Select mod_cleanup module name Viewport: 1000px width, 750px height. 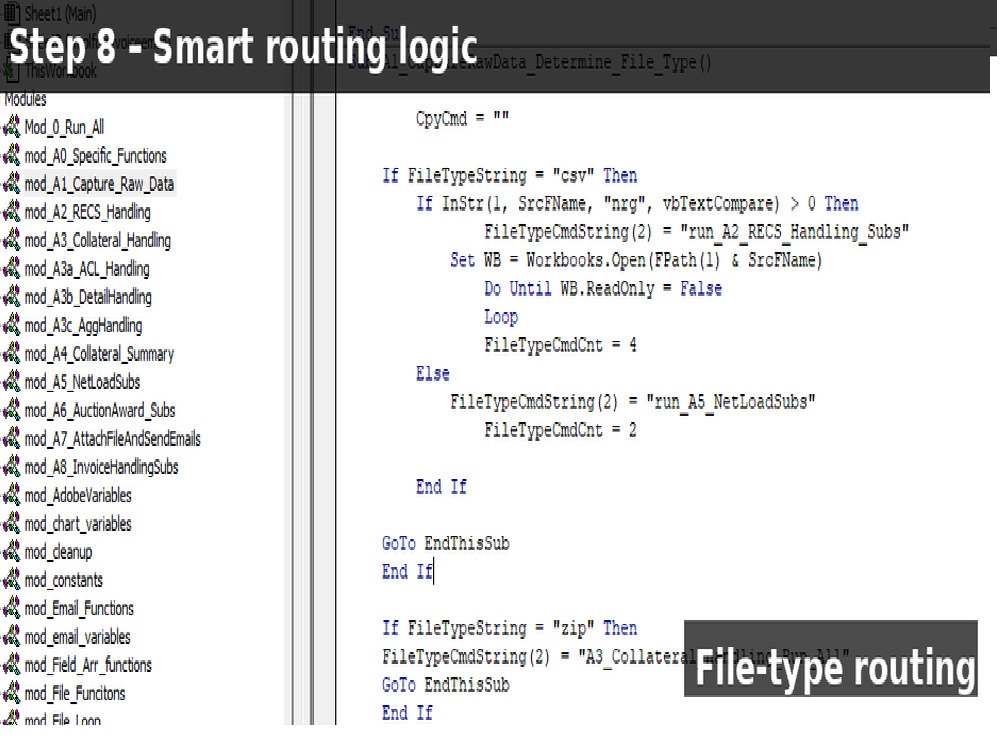(59, 552)
